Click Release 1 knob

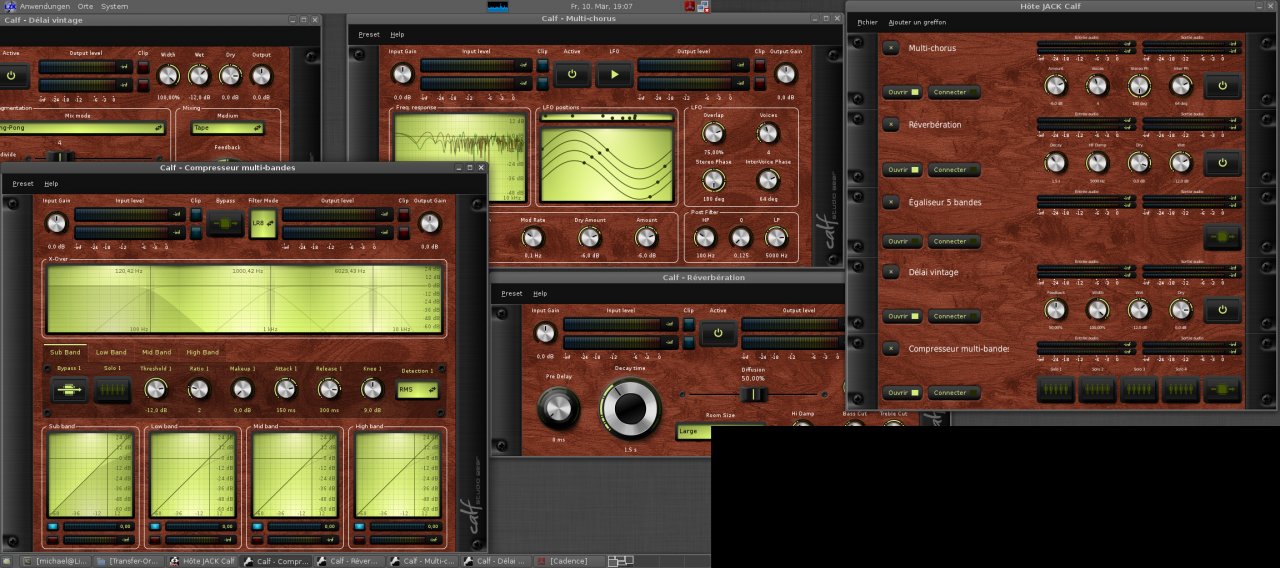328,388
